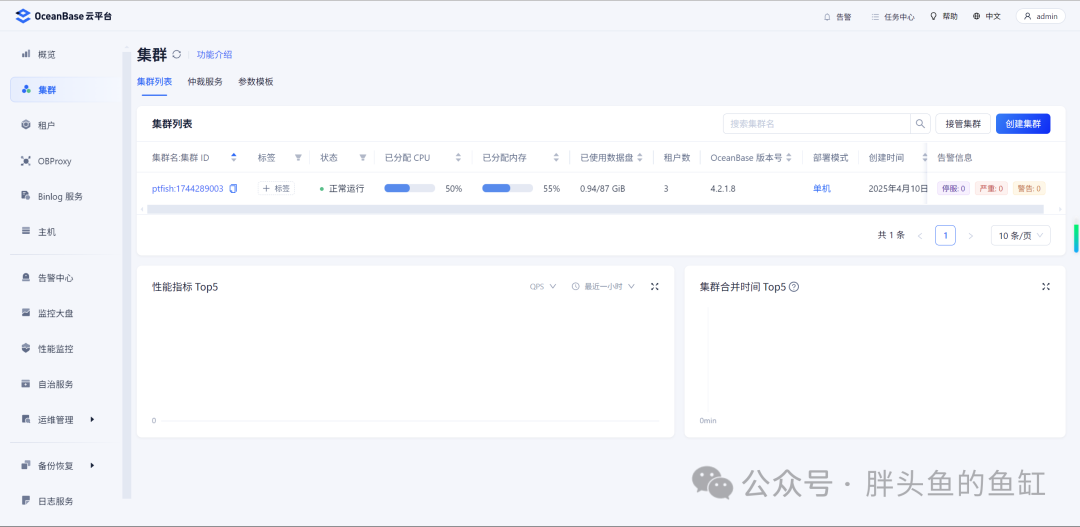Click the 警告: 0 alarm badge
This screenshot has width=1080, height=527.
[1029, 188]
